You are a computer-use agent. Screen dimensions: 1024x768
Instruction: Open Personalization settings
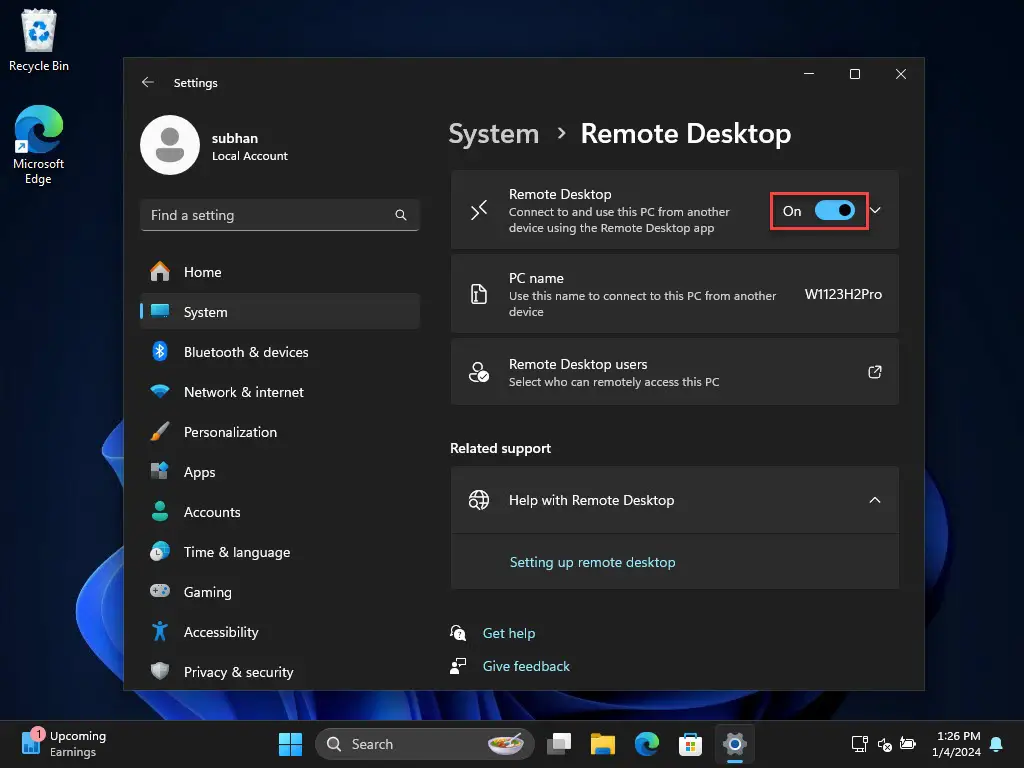(230, 432)
